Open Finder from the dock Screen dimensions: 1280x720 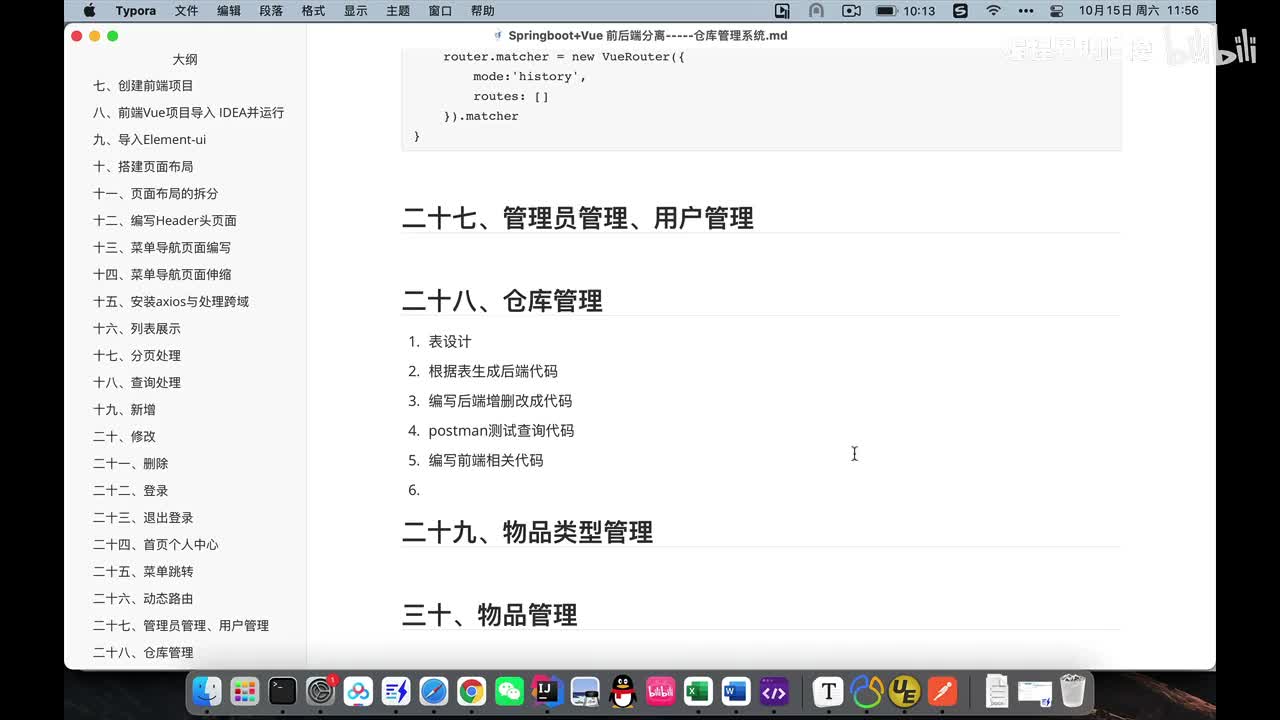pos(207,691)
